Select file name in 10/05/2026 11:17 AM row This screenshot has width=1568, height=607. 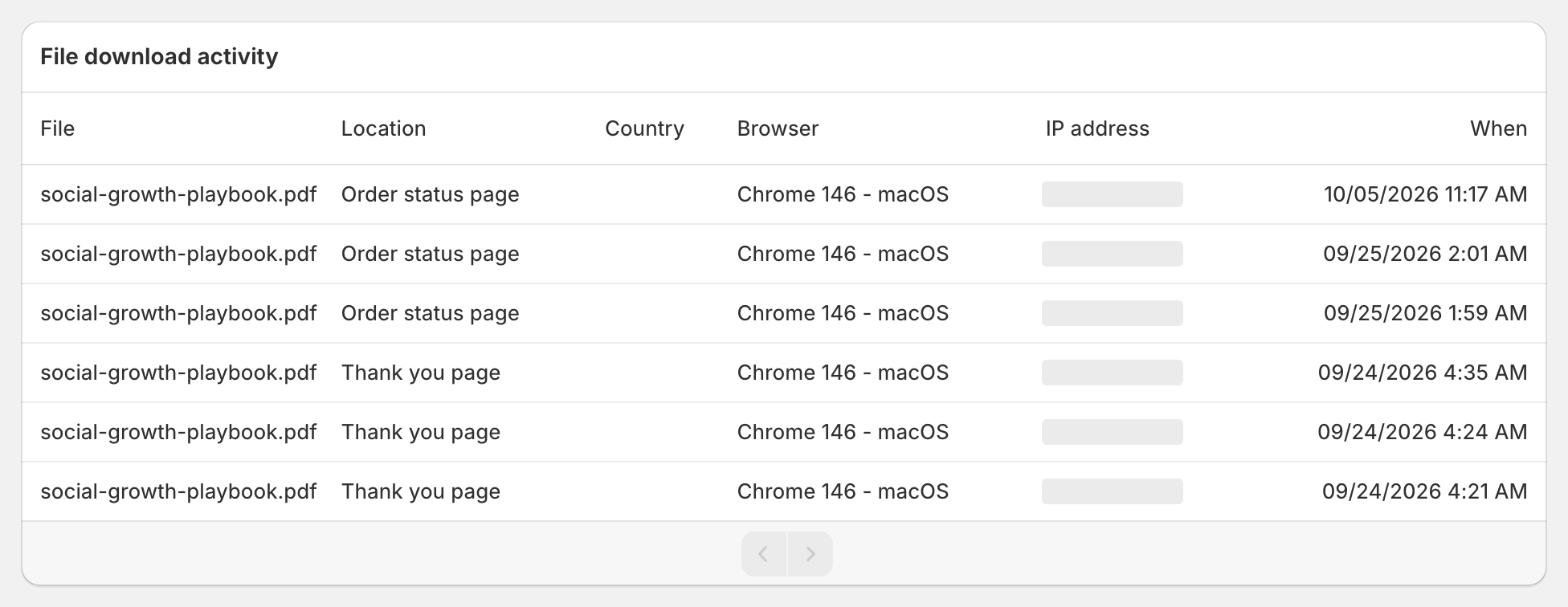pos(178,194)
